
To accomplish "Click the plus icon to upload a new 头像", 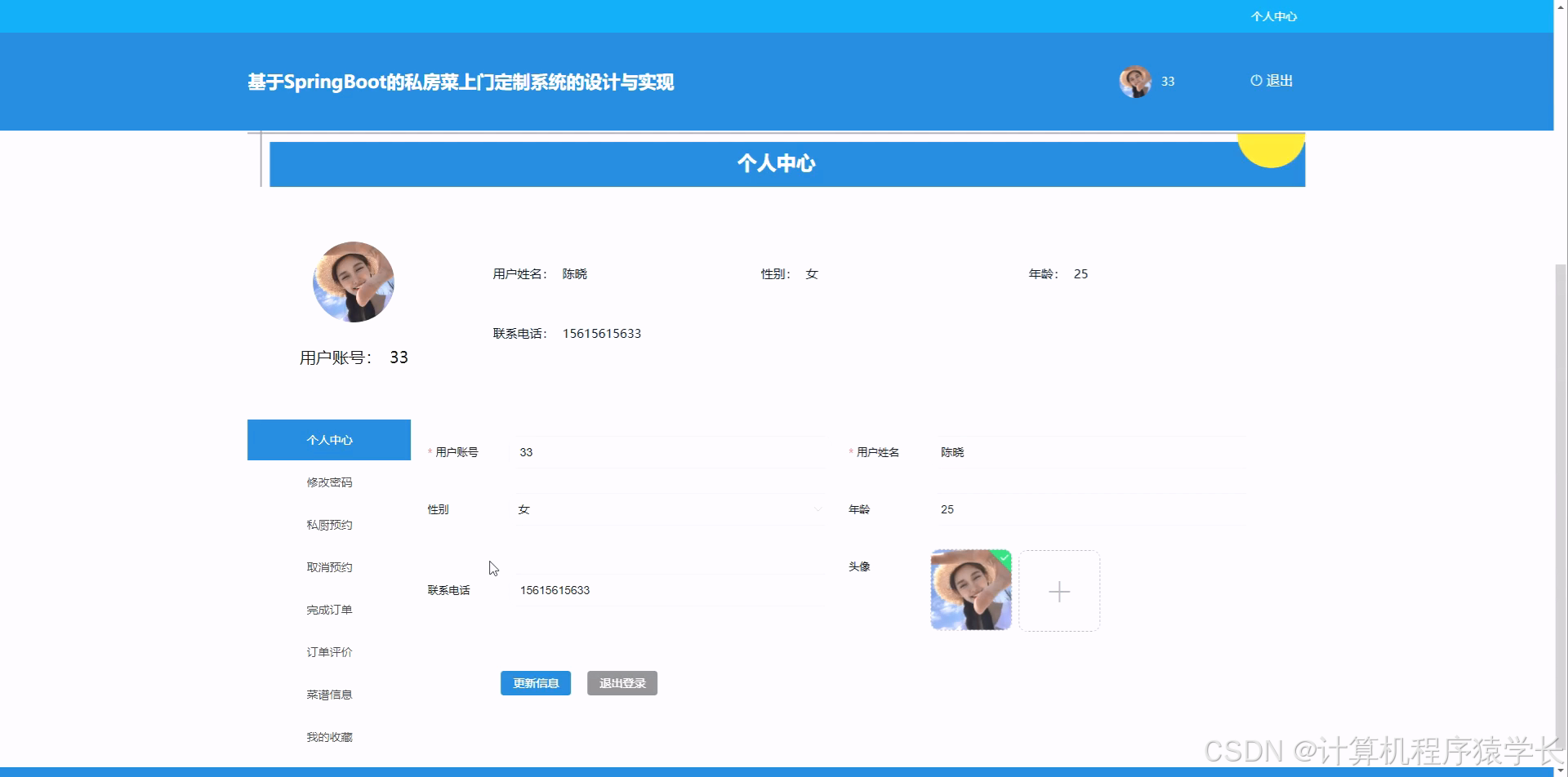I will pyautogui.click(x=1059, y=590).
